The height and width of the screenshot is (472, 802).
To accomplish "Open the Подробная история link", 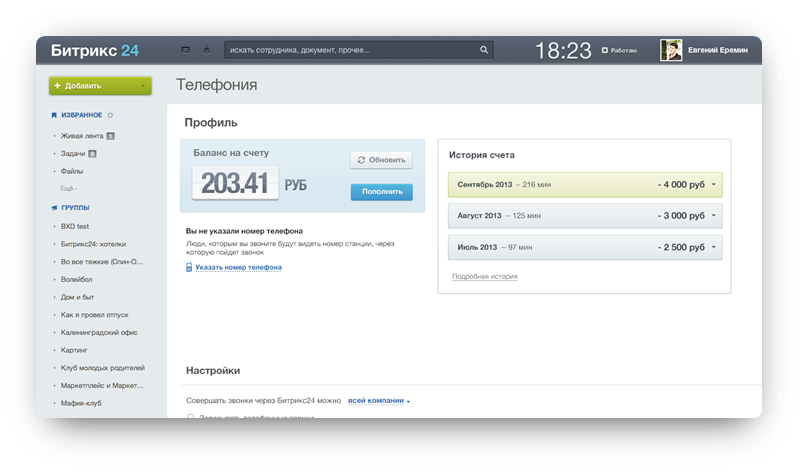I will tap(485, 277).
